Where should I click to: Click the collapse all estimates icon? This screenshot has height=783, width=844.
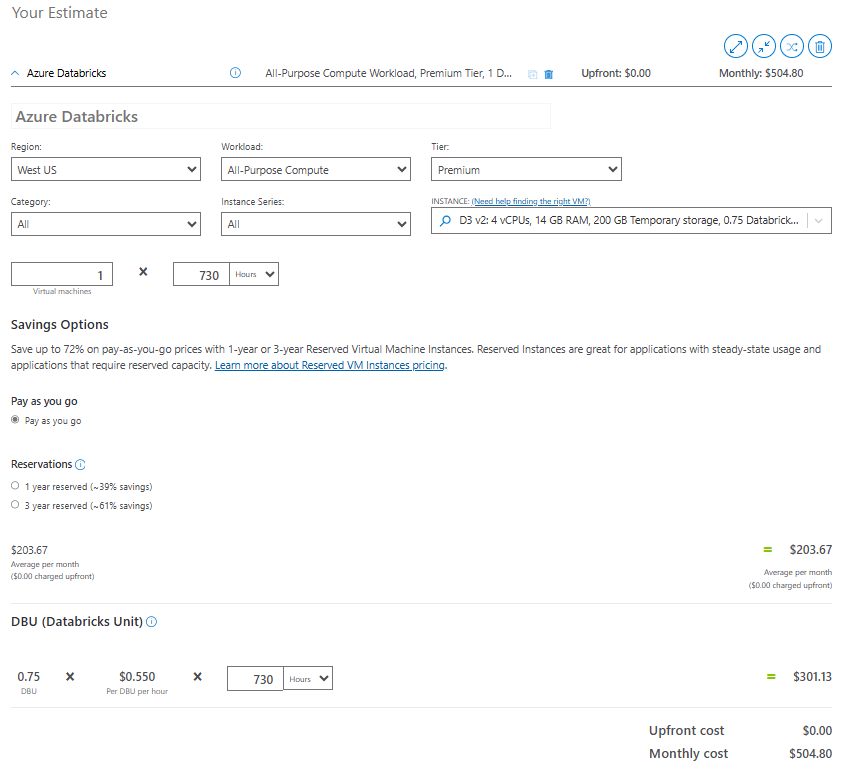point(764,46)
